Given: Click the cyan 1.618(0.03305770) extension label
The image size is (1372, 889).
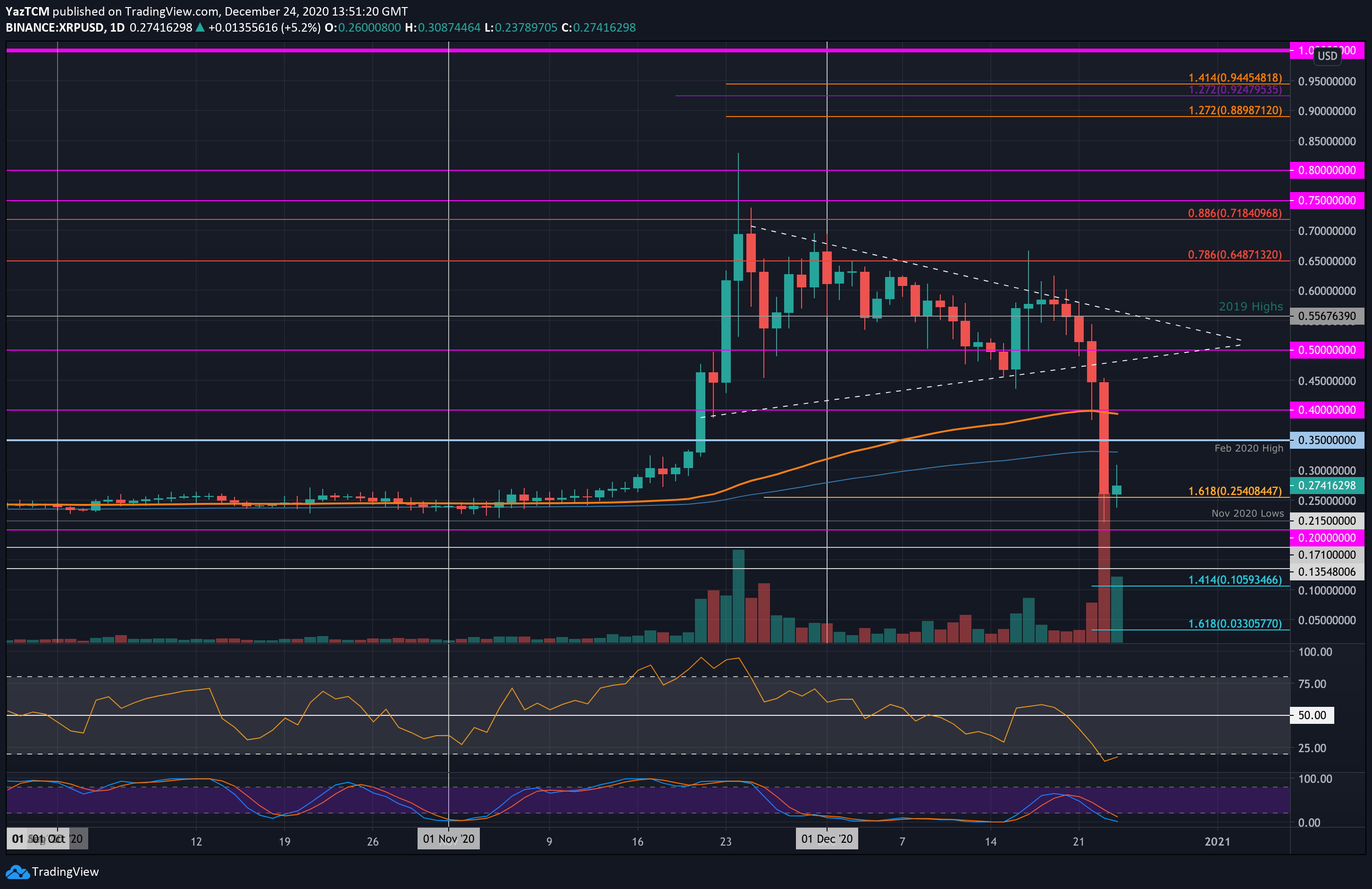Looking at the screenshot, I should (x=1235, y=623).
